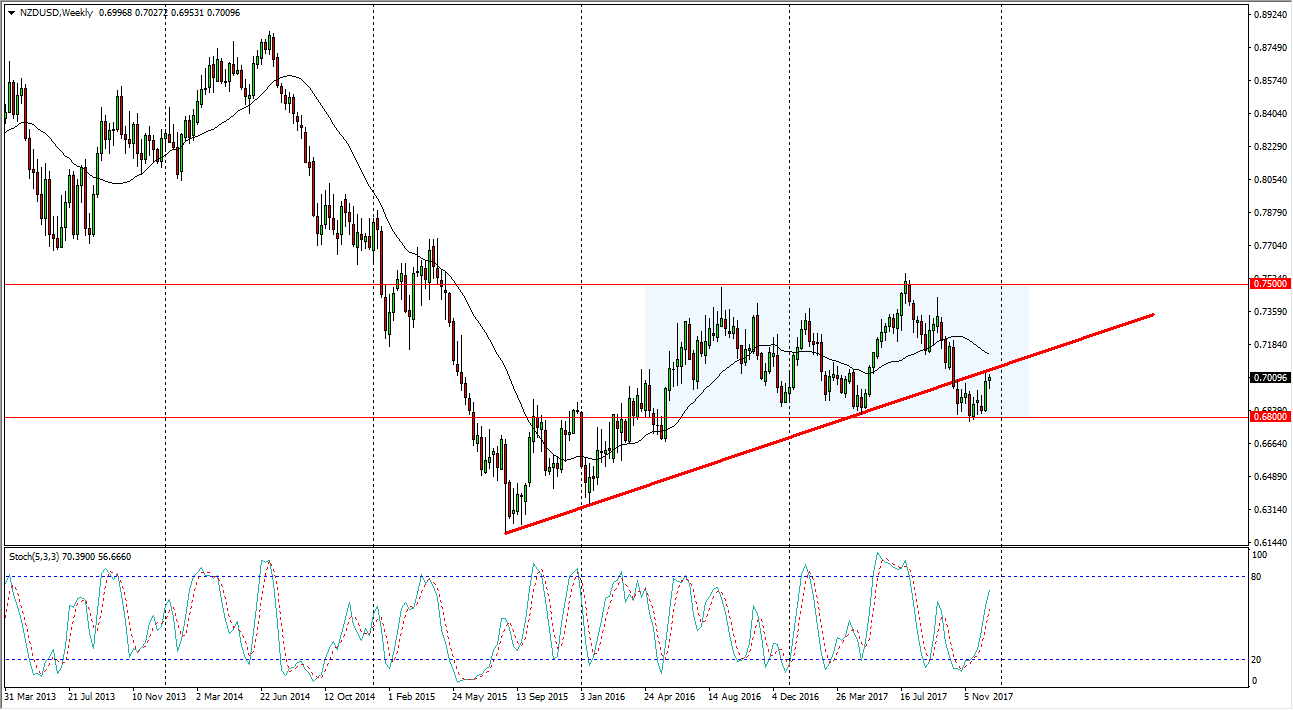The height and width of the screenshot is (710, 1293).
Task: Click the 0.89240 price axis label
Action: click(x=1267, y=15)
